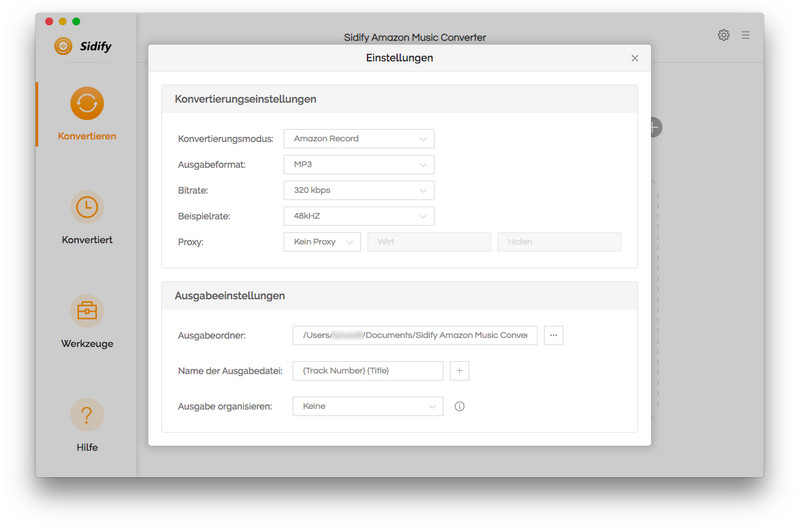Open the Werkzeuge toolbox icon
This screenshot has width=800, height=529.
[x=87, y=311]
